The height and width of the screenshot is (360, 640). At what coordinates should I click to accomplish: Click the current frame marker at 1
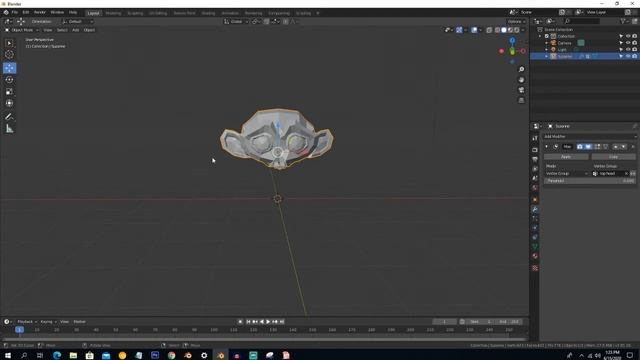pyautogui.click(x=19, y=330)
